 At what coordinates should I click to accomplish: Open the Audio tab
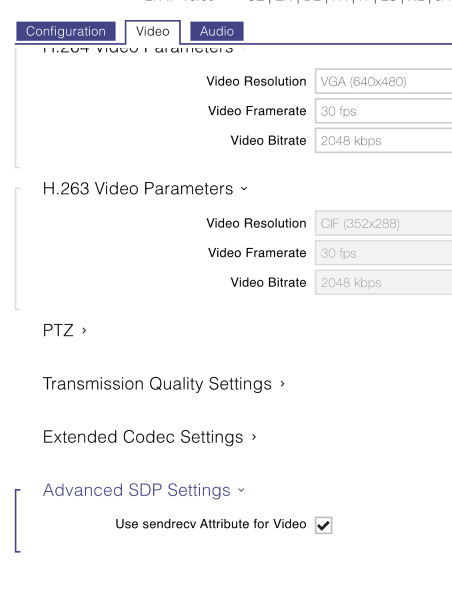[217, 31]
